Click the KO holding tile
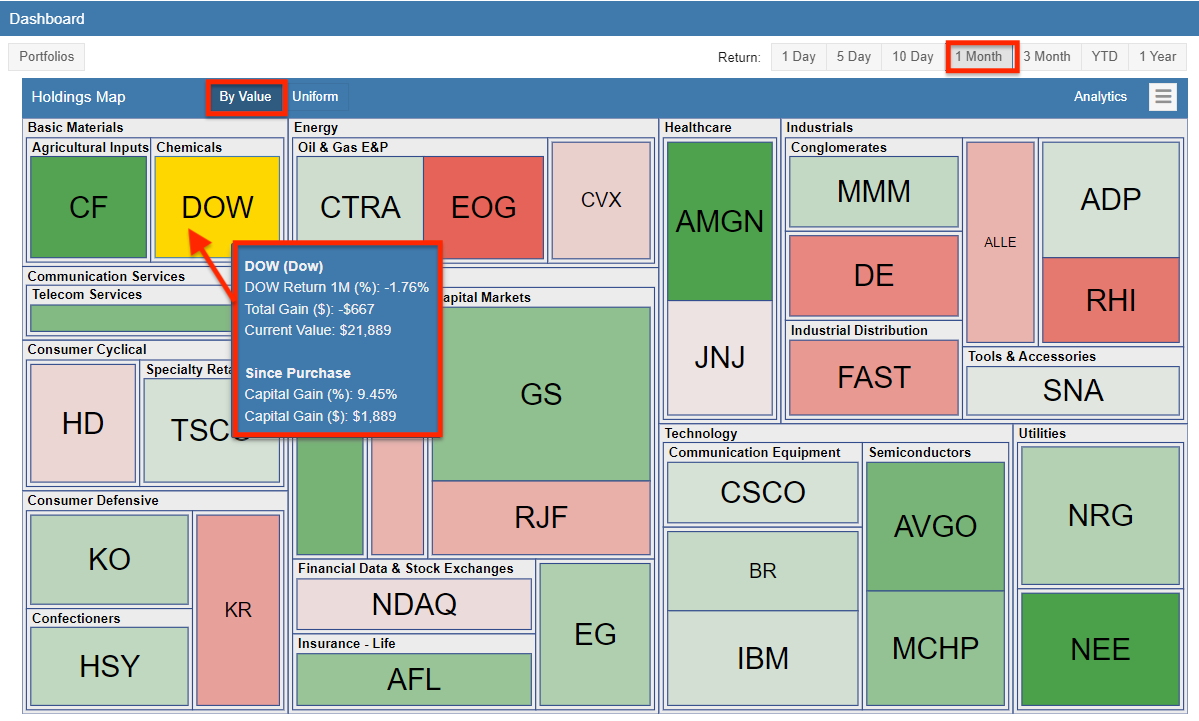The height and width of the screenshot is (721, 1199). [x=109, y=560]
